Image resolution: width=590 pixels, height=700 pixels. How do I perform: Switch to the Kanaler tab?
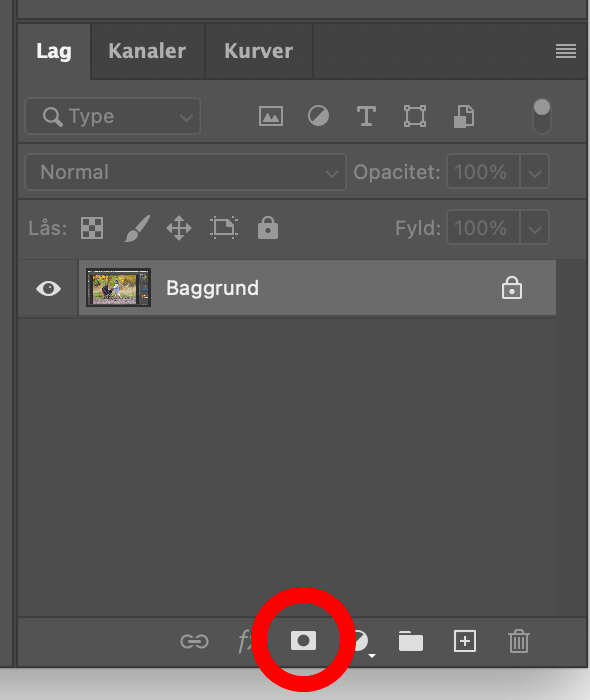147,51
